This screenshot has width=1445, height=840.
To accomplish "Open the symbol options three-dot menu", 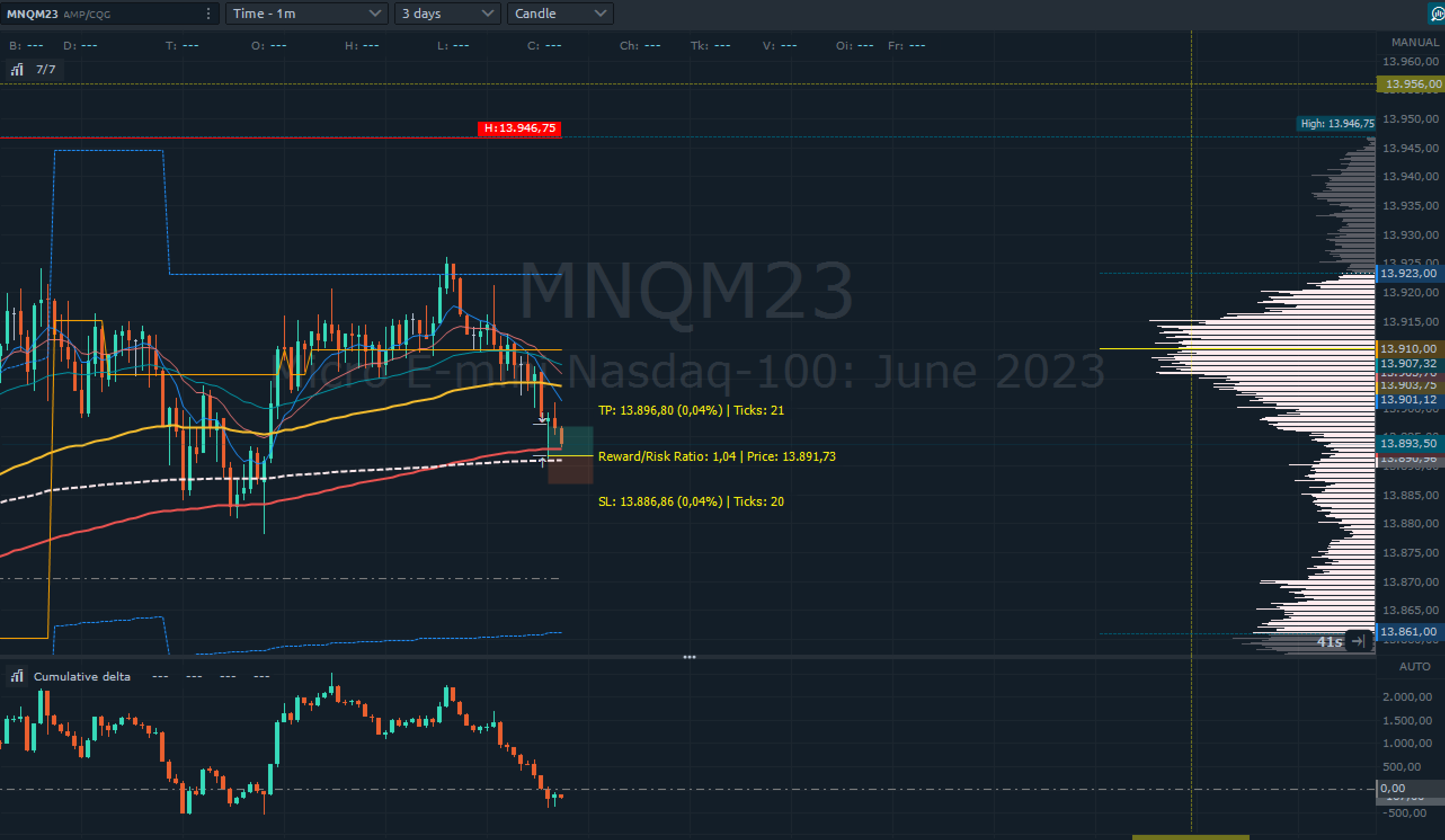I will pyautogui.click(x=208, y=14).
